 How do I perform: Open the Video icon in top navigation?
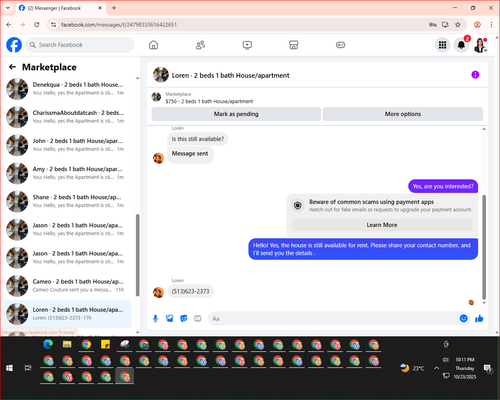coord(247,45)
